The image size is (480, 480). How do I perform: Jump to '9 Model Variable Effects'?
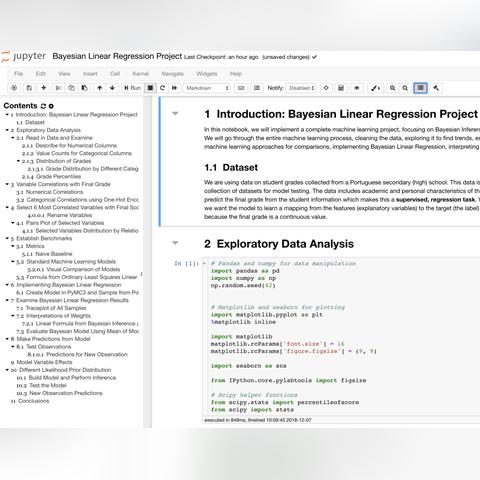41,362
